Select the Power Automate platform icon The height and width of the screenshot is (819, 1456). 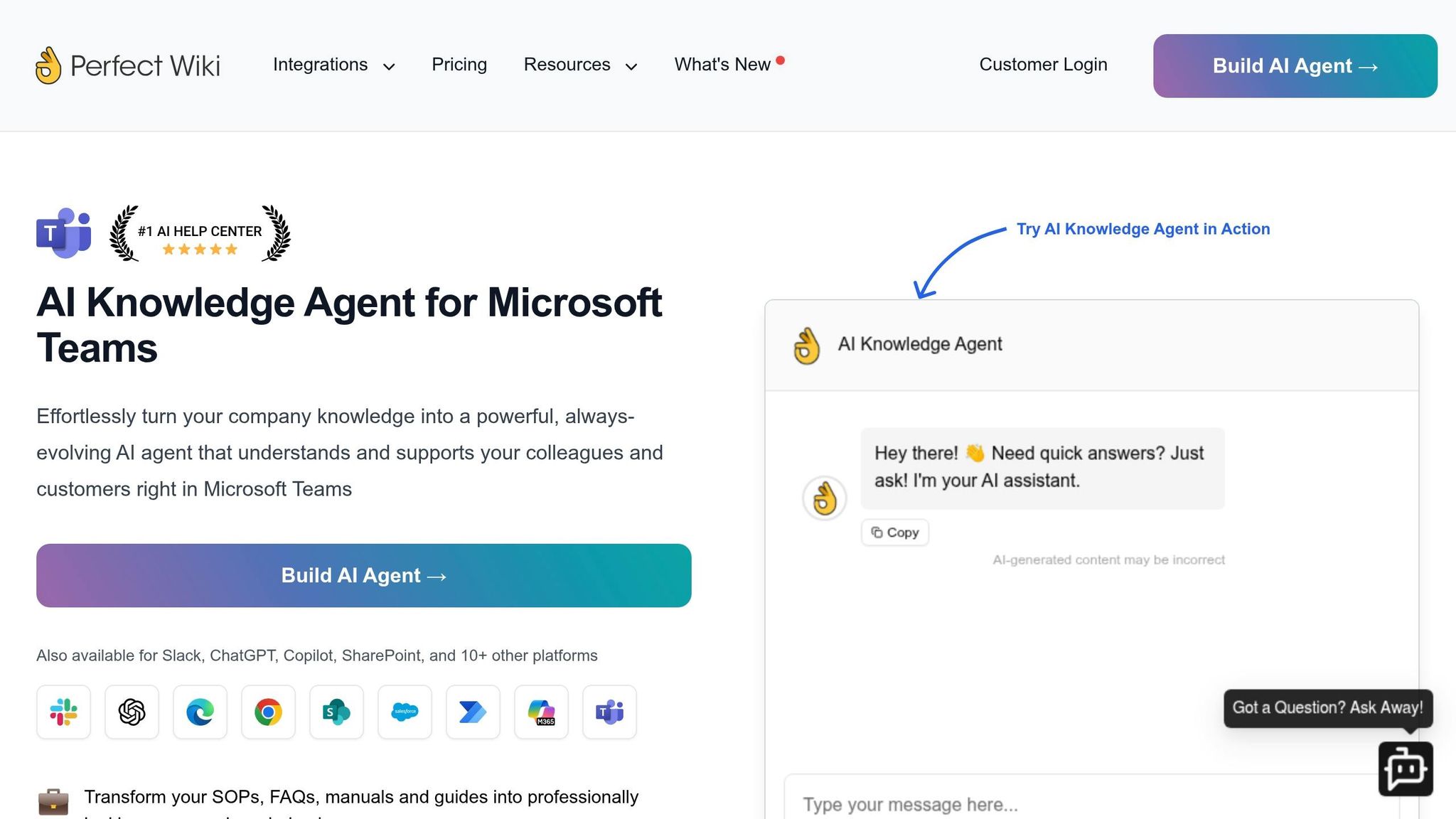tap(473, 712)
